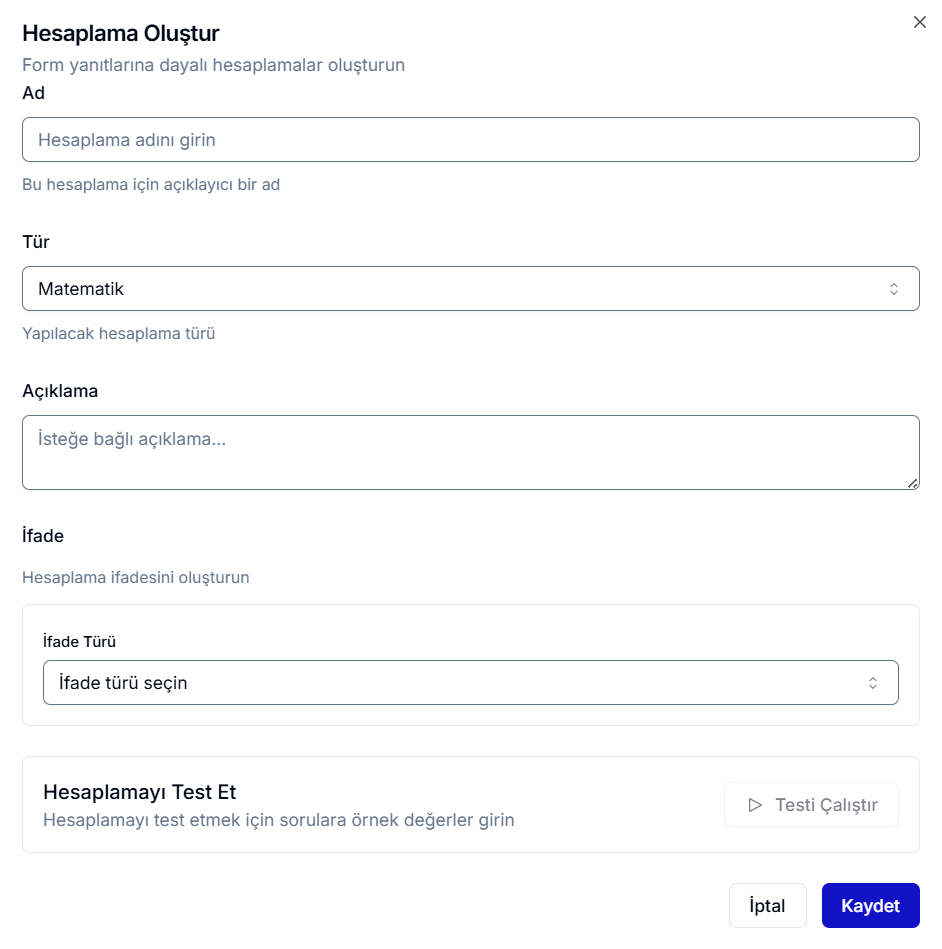Click into the İsteğe bağlı açıklama textarea
This screenshot has width=942, height=949.
470,452
